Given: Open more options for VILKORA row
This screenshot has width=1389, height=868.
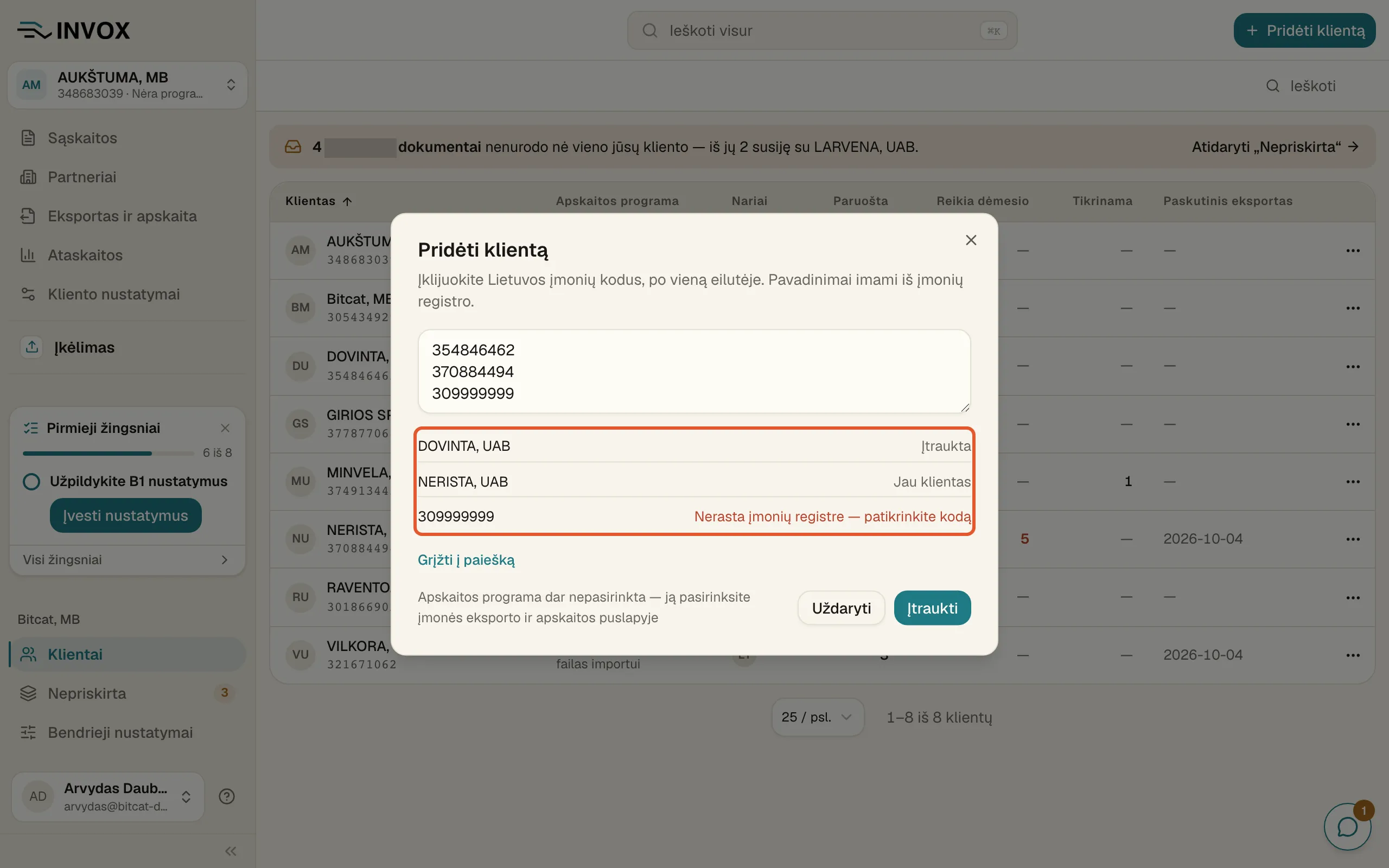Looking at the screenshot, I should [x=1353, y=655].
